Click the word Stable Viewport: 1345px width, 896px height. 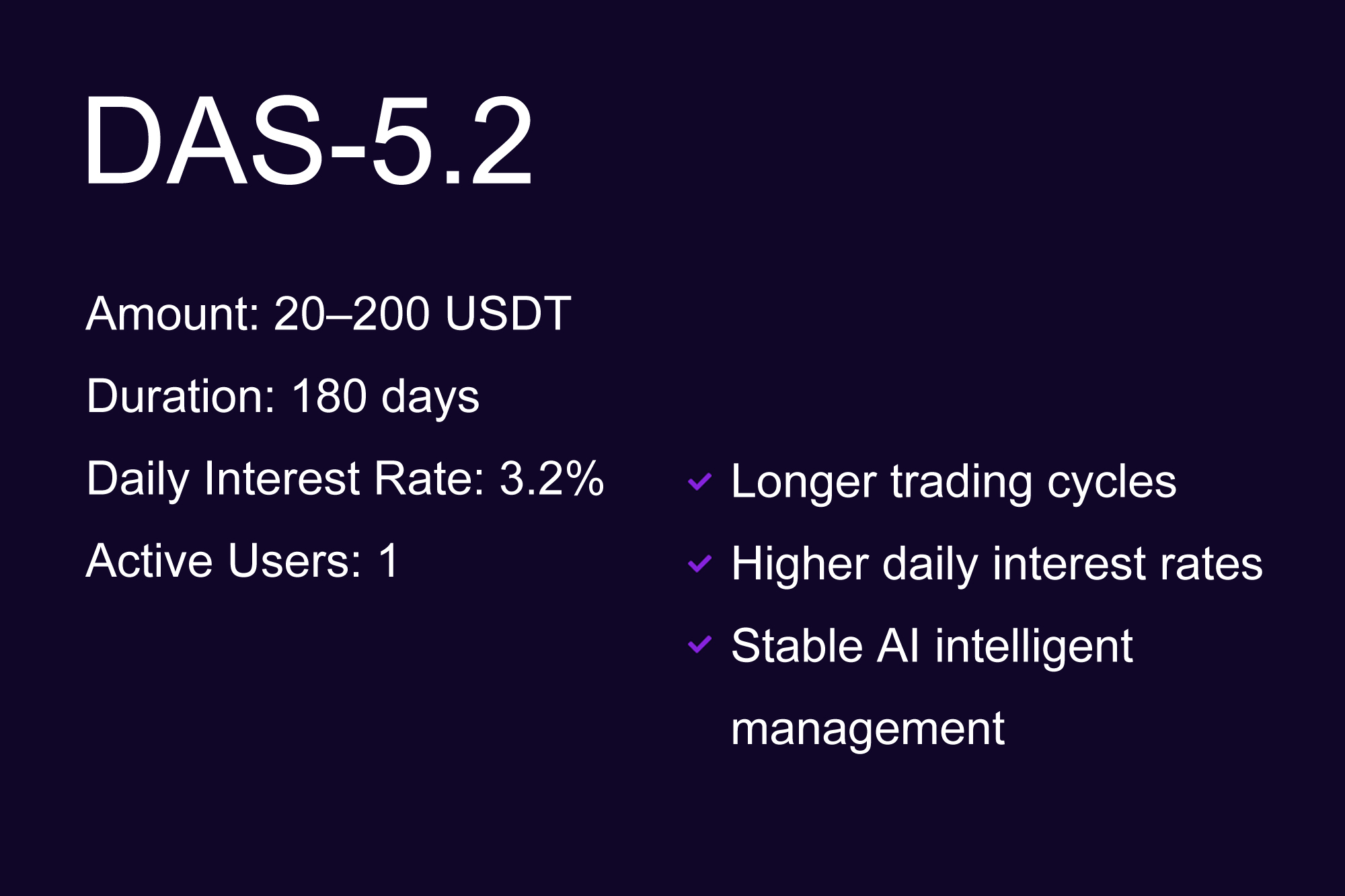pyautogui.click(x=796, y=646)
